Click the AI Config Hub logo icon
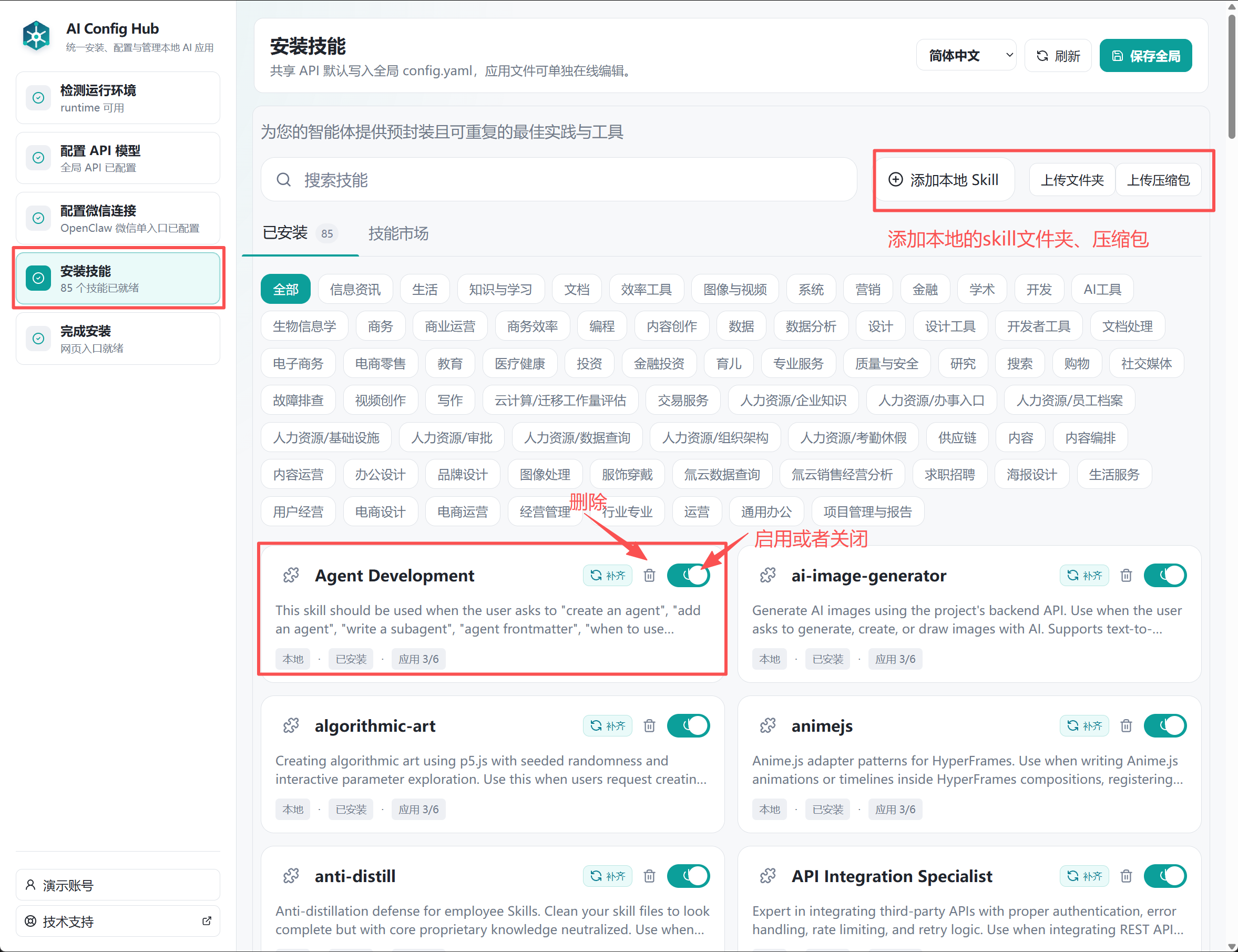Screen dimensions: 1238x952 pyautogui.click(x=36, y=36)
